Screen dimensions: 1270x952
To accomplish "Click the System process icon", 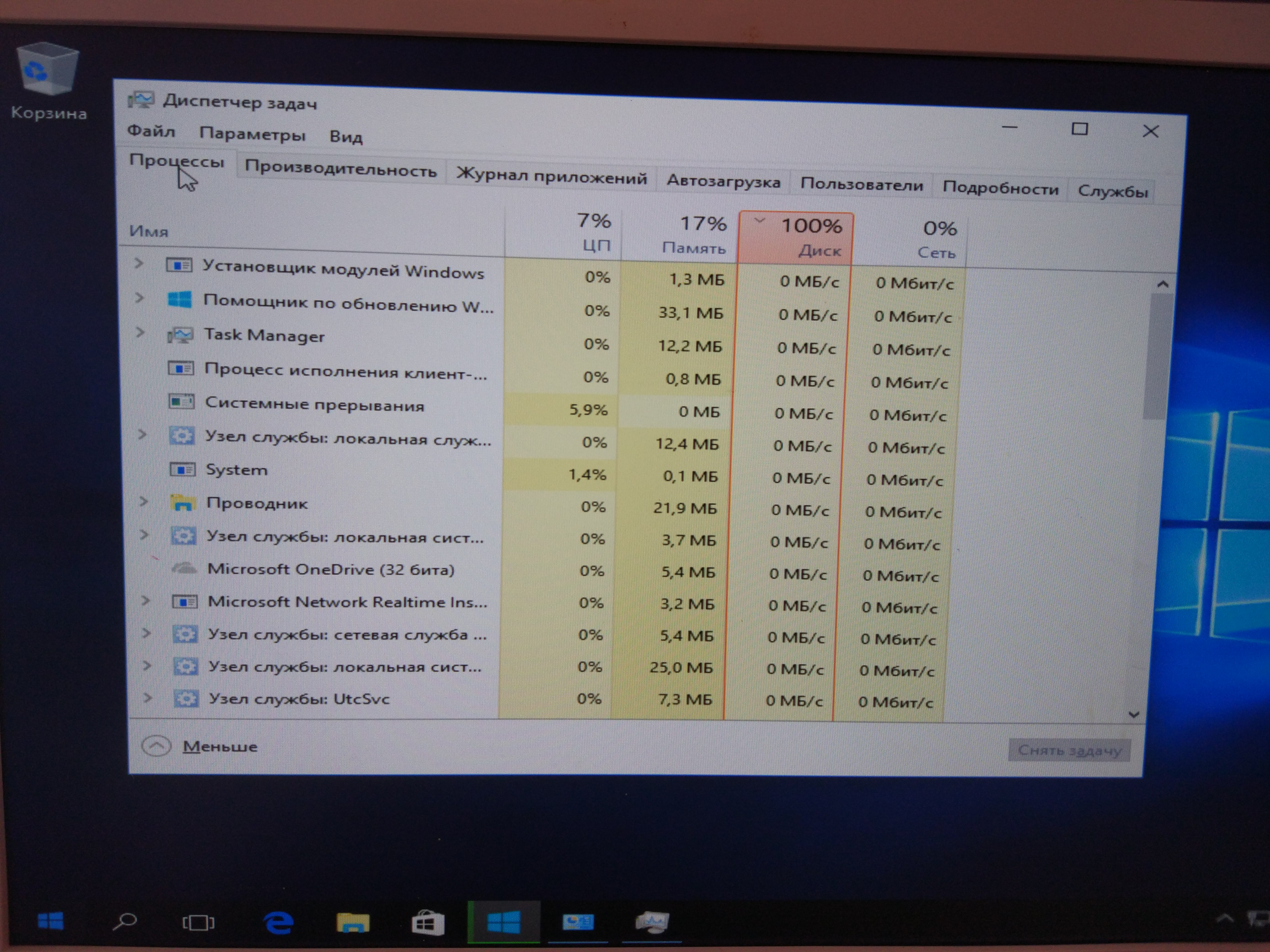I will (x=182, y=469).
